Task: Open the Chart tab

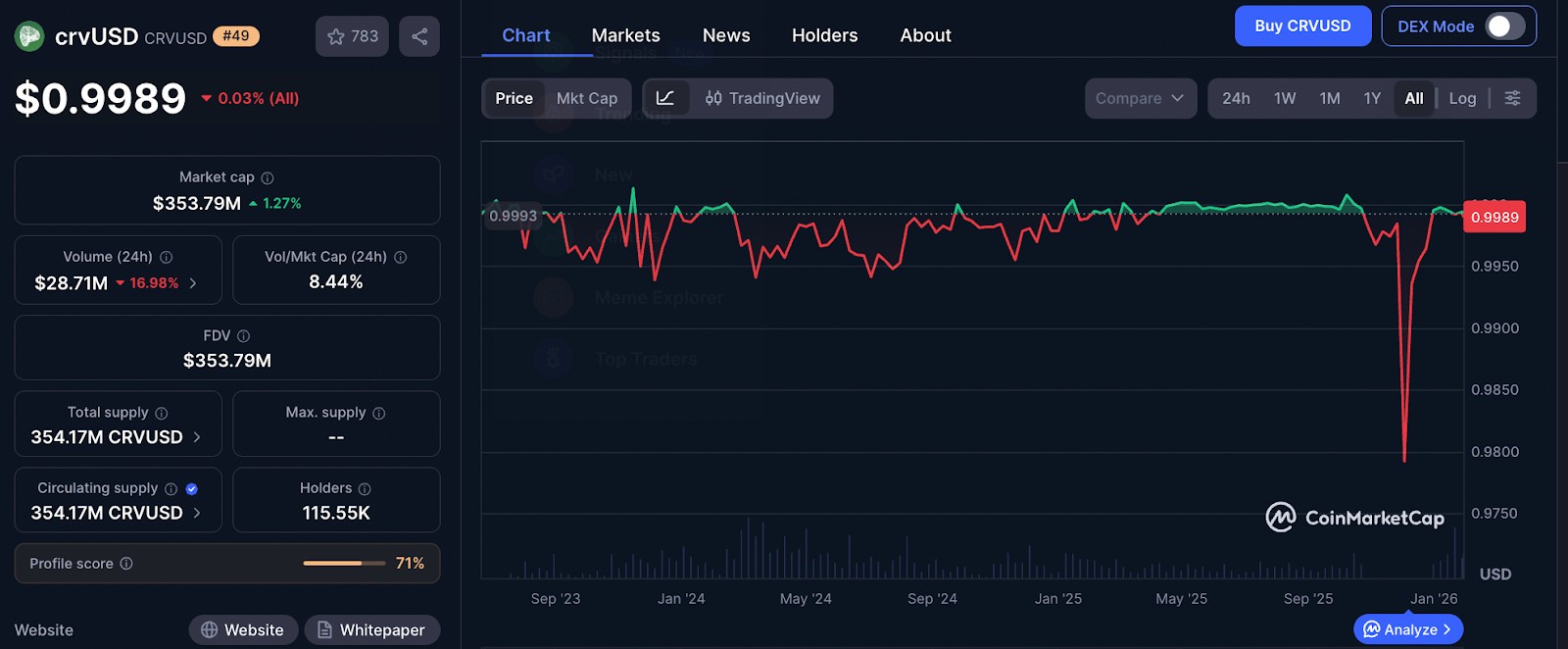Action: (526, 35)
